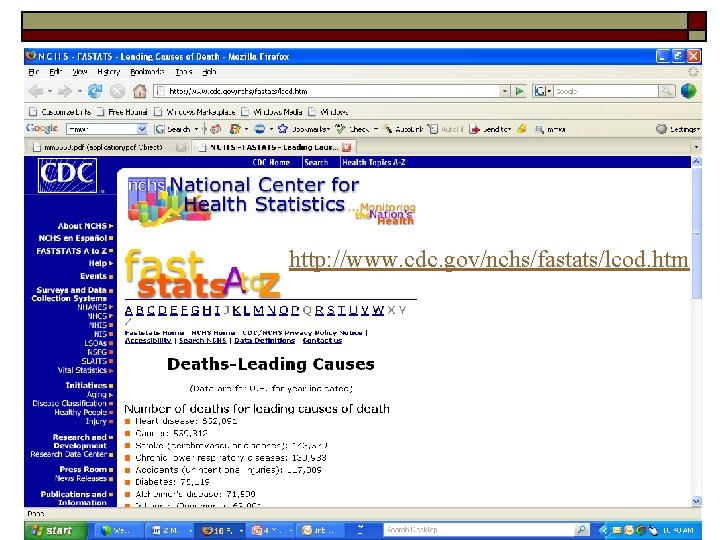The height and width of the screenshot is (540, 720).
Task: Click the Stop loading icon
Action: click(x=117, y=92)
